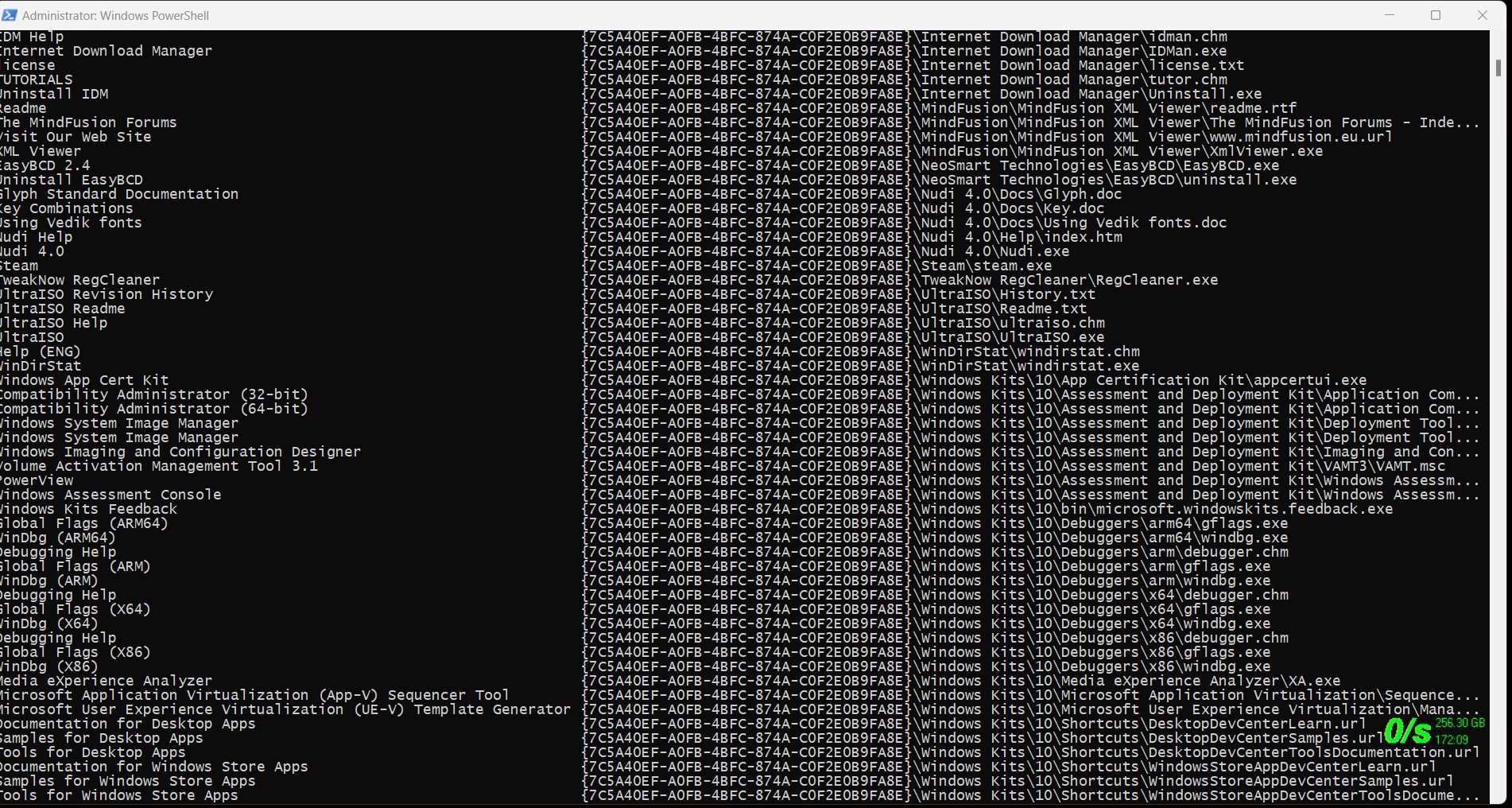The height and width of the screenshot is (808, 1512).
Task: Click the path ending in 'windirstat.chm'
Action: point(861,352)
